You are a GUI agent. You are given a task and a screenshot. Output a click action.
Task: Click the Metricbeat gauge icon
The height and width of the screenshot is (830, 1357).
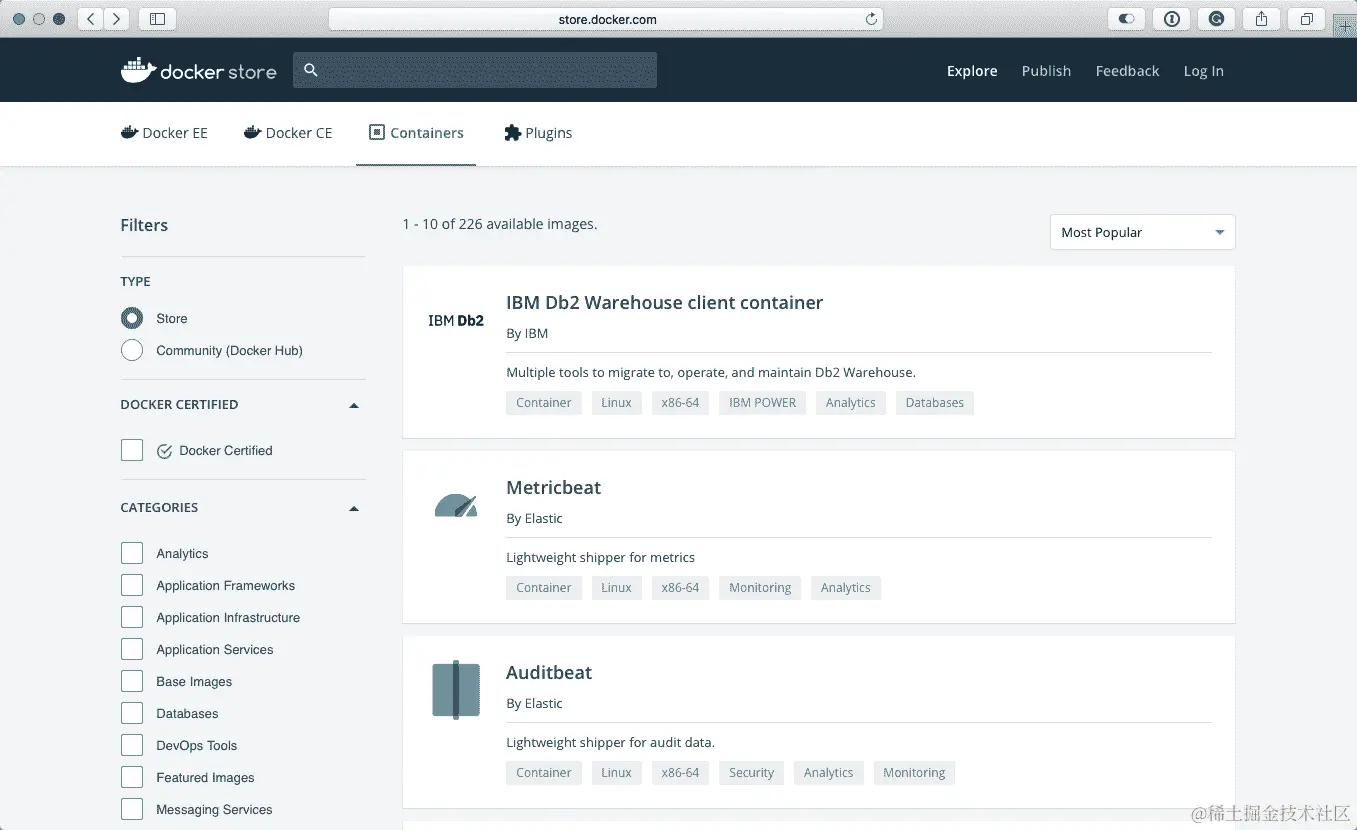[456, 505]
